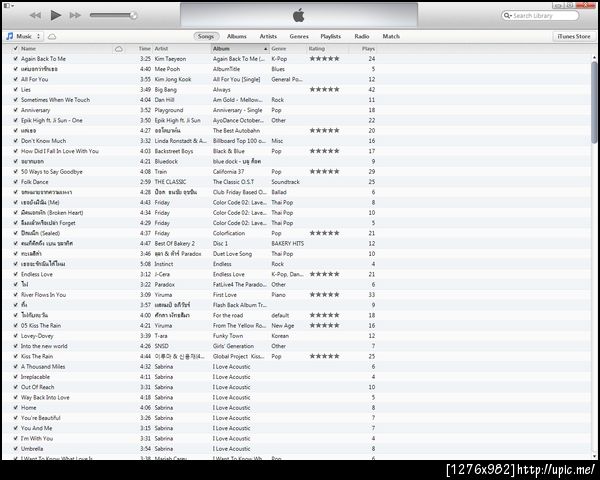Switch to the Albums tab
This screenshot has height=480, width=600.
[x=236, y=36]
